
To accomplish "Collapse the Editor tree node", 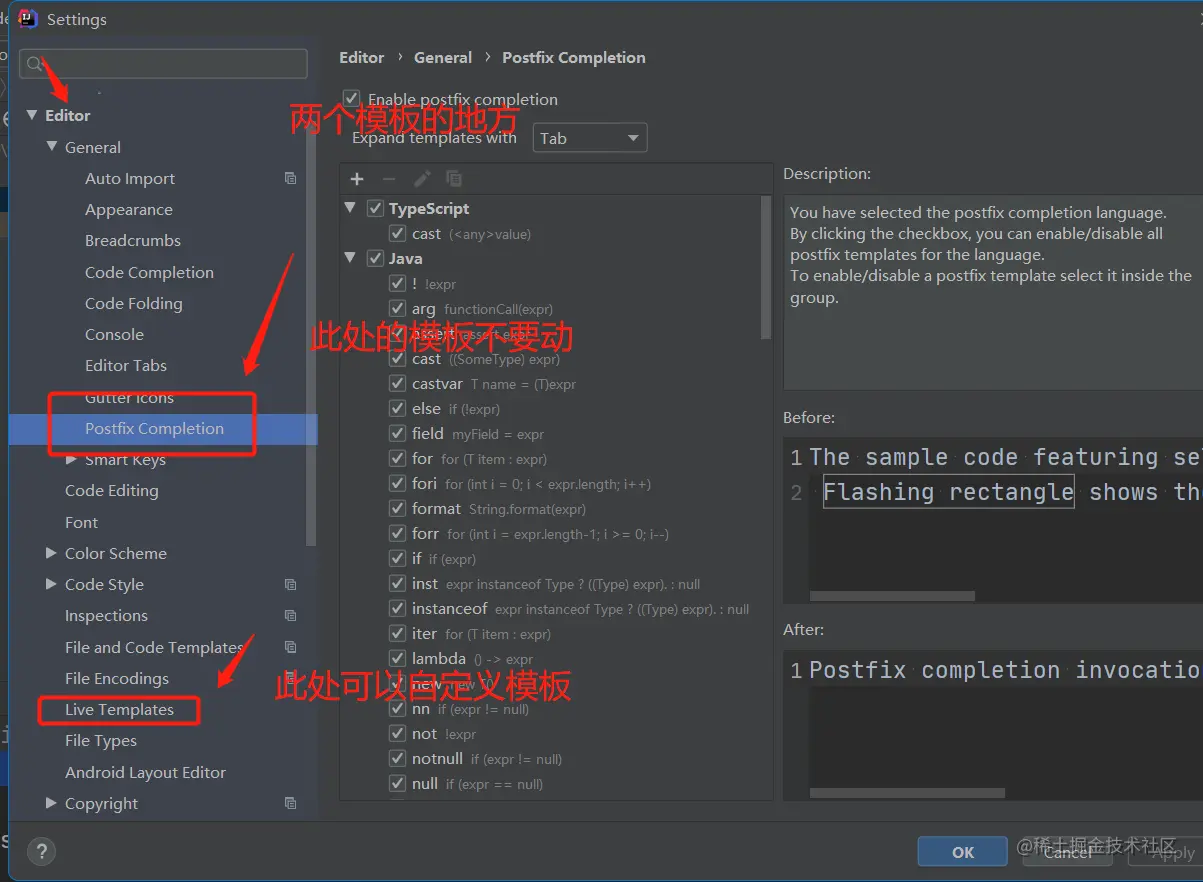I will point(32,115).
